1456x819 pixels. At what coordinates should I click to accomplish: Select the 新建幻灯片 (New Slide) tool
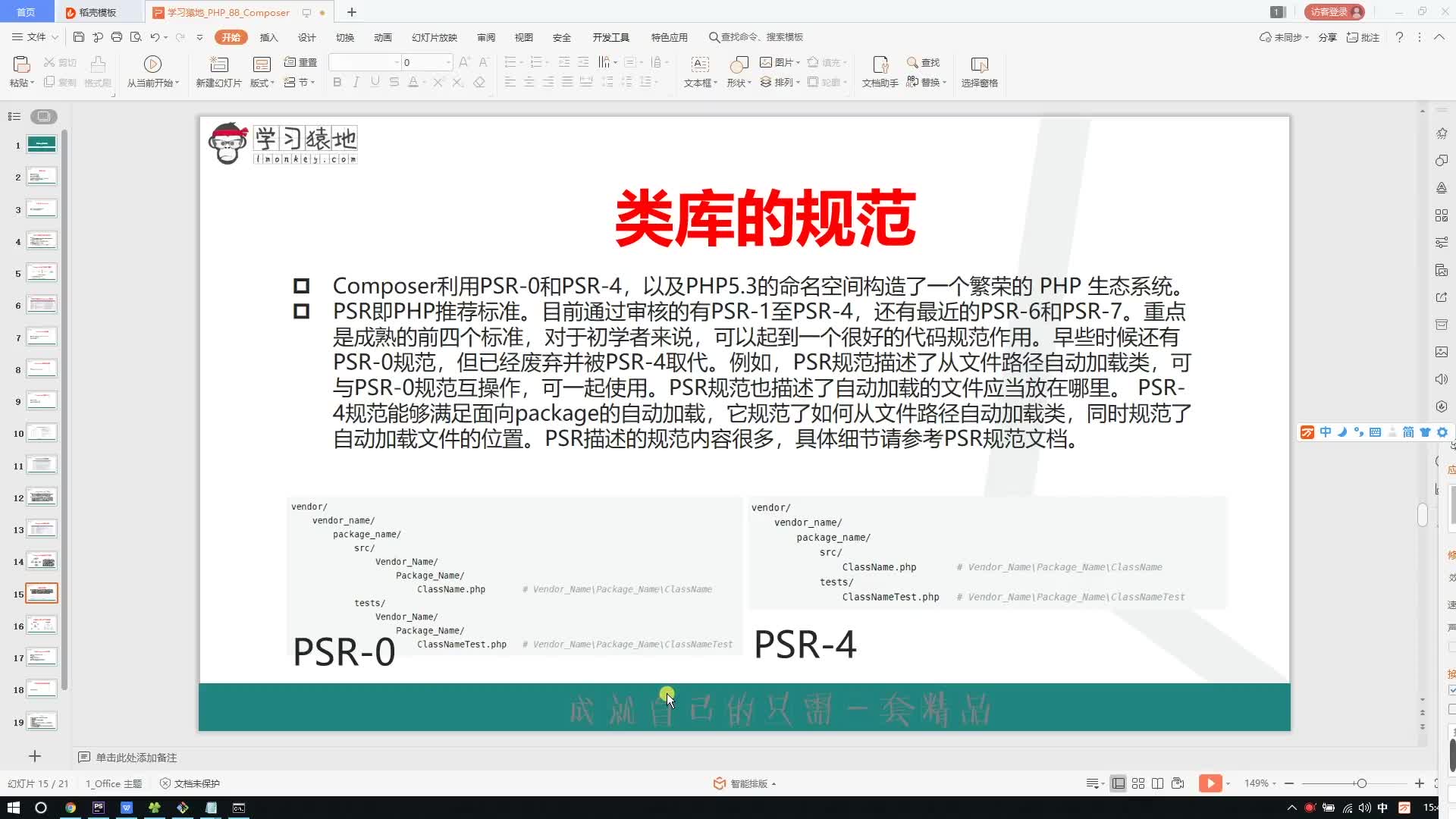click(218, 72)
